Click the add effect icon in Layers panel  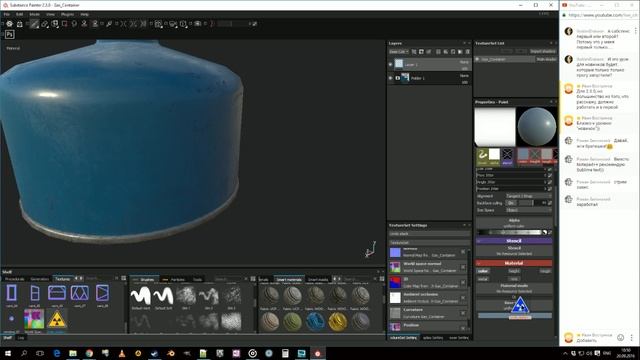[414, 52]
